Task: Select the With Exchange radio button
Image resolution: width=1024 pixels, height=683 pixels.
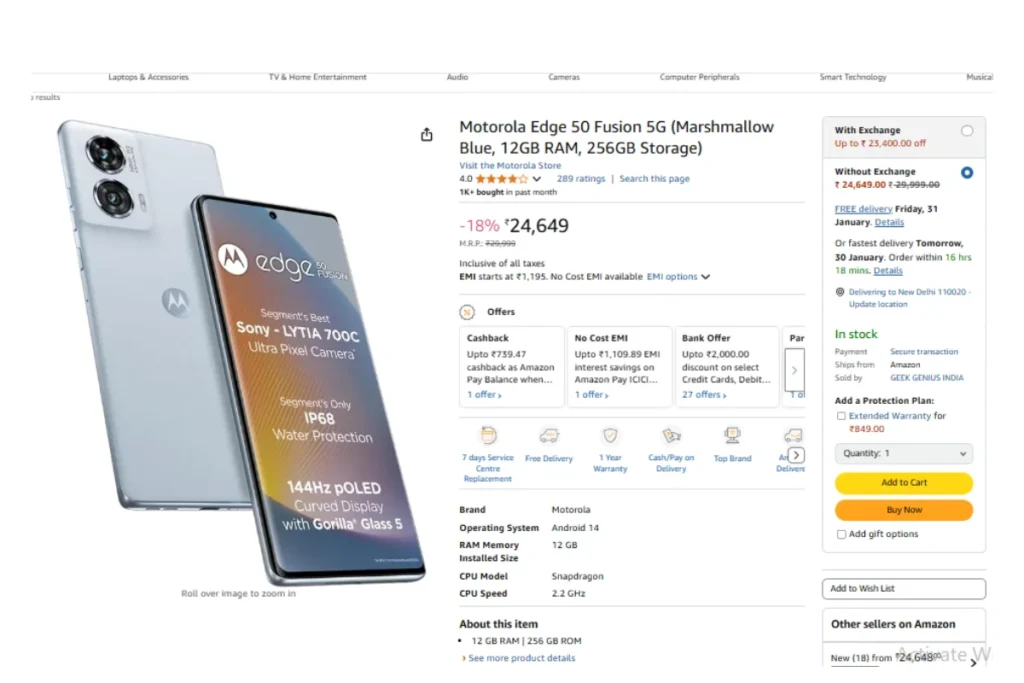Action: (x=967, y=131)
